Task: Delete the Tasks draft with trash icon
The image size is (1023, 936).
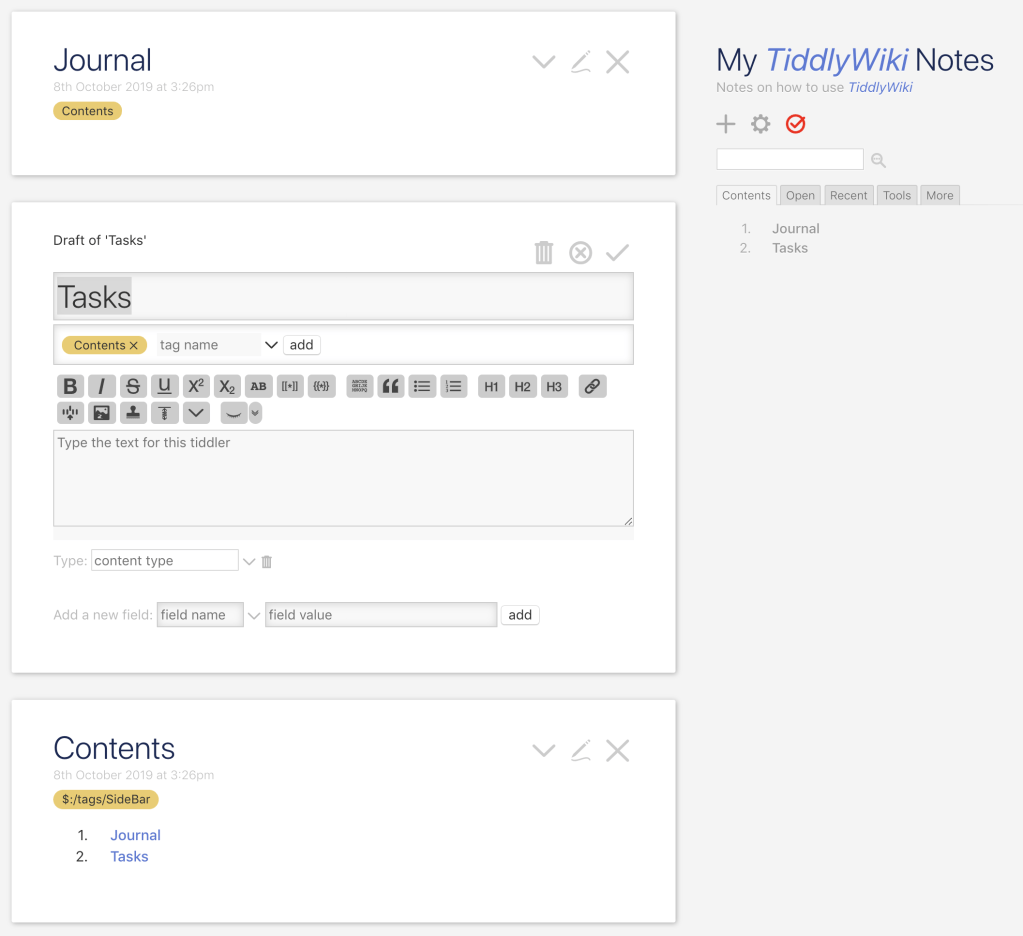Action: point(543,252)
